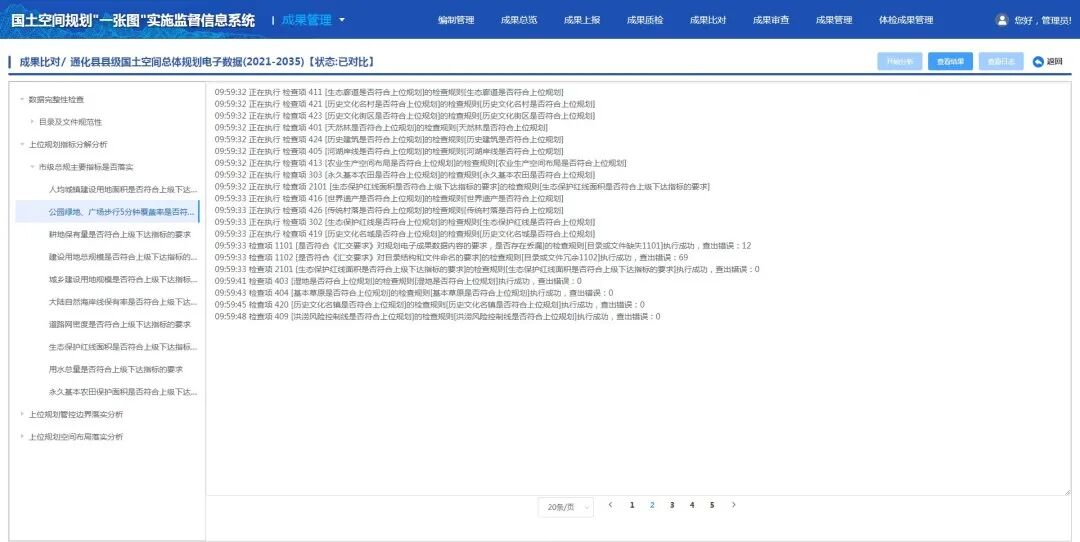Jump to page 3 in pagination

point(672,505)
